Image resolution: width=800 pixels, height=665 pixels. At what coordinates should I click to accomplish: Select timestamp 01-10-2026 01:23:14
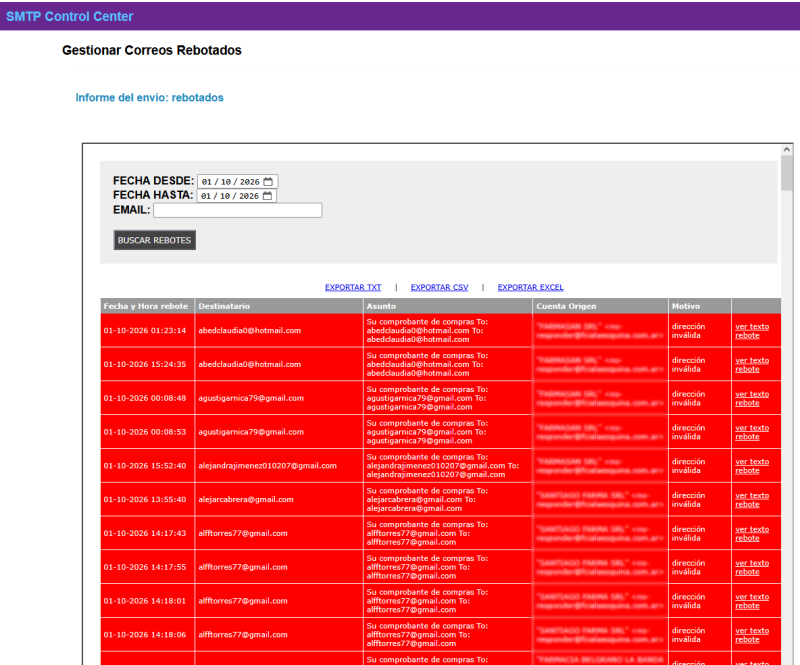coord(145,330)
